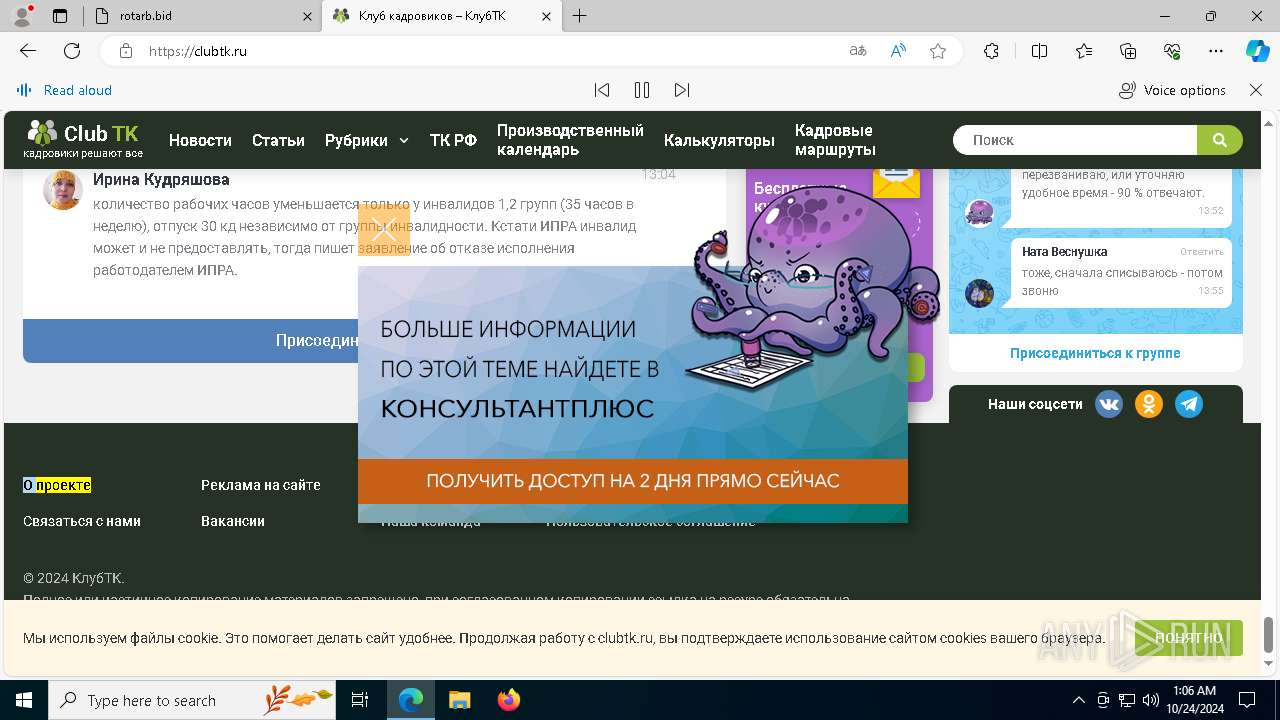Expand the Рубрики dropdown
Screen dimensions: 1280x720
tap(367, 140)
